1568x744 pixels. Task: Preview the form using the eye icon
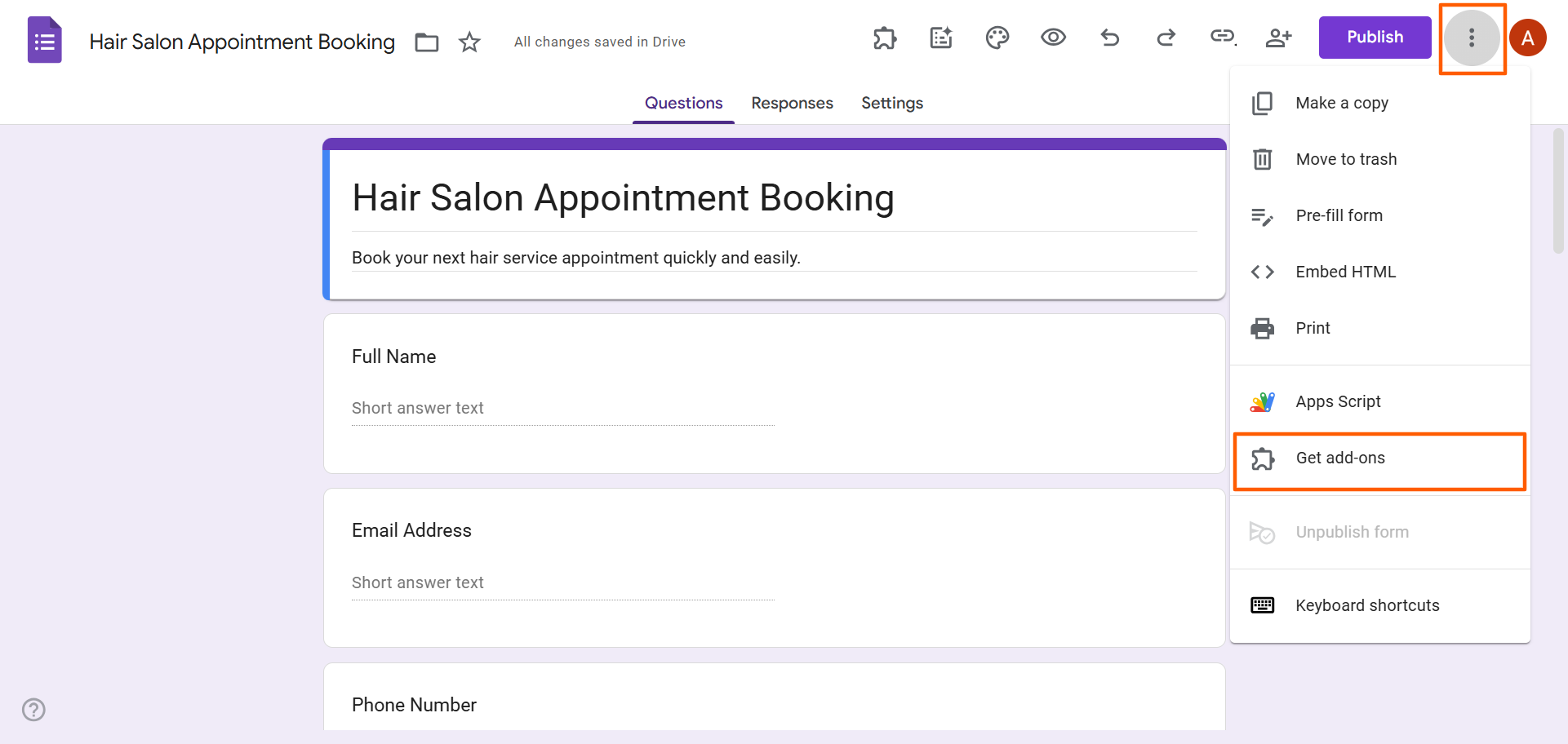[x=1053, y=38]
